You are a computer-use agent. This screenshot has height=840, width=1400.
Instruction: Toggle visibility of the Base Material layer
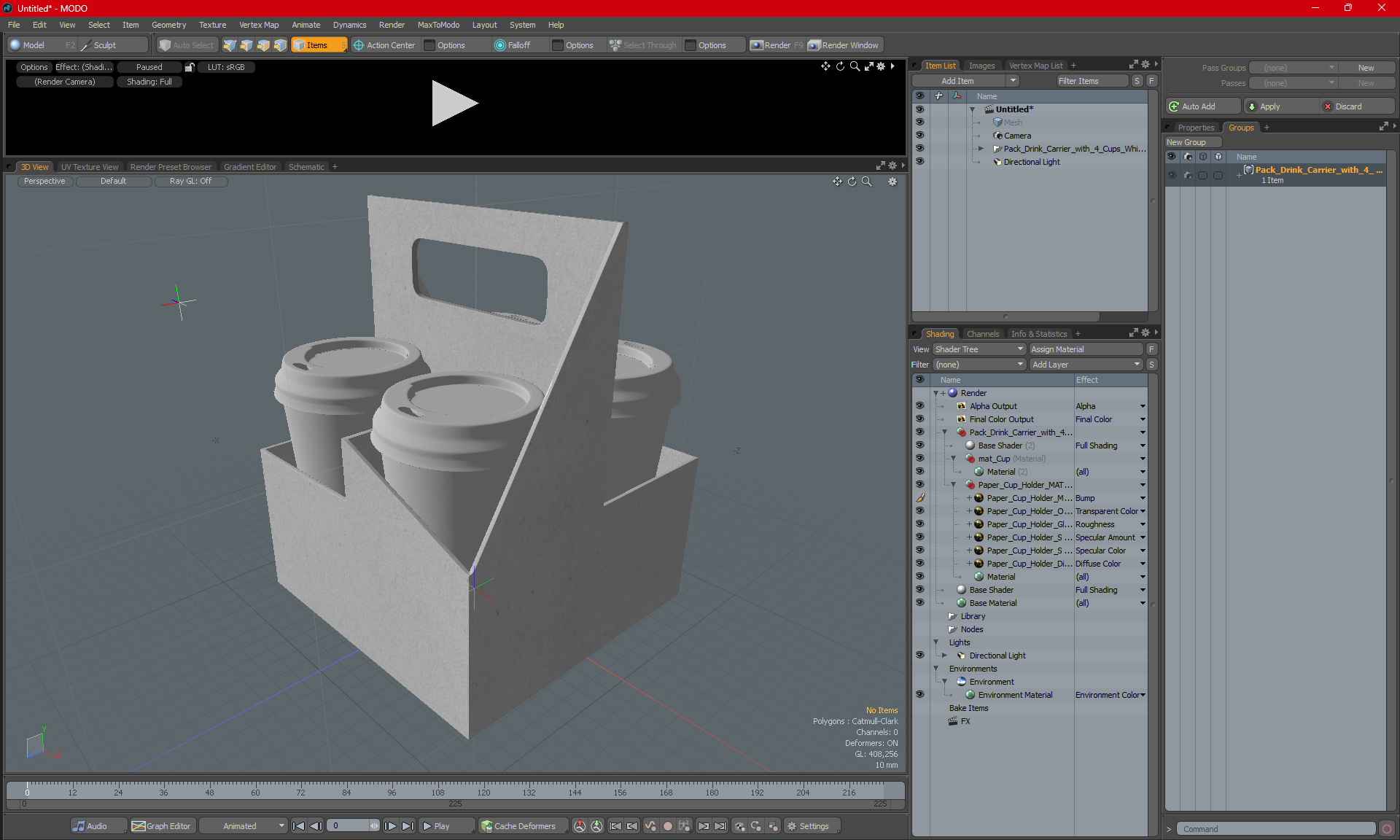[919, 603]
